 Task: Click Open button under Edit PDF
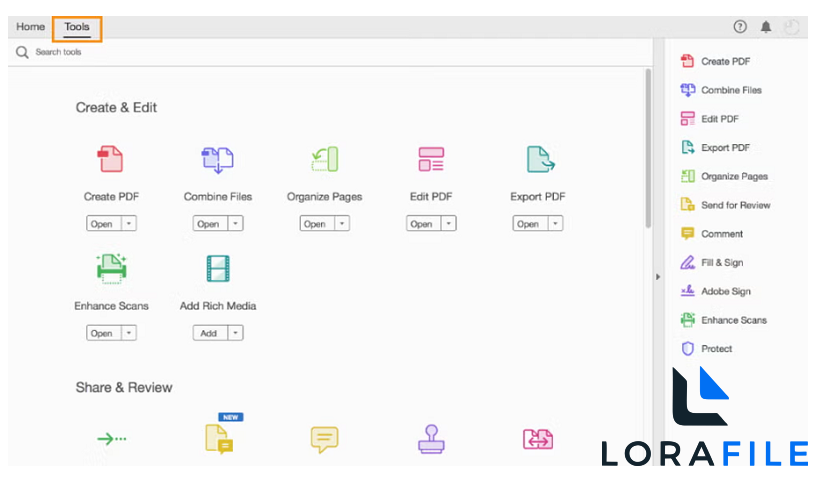[x=424, y=223]
